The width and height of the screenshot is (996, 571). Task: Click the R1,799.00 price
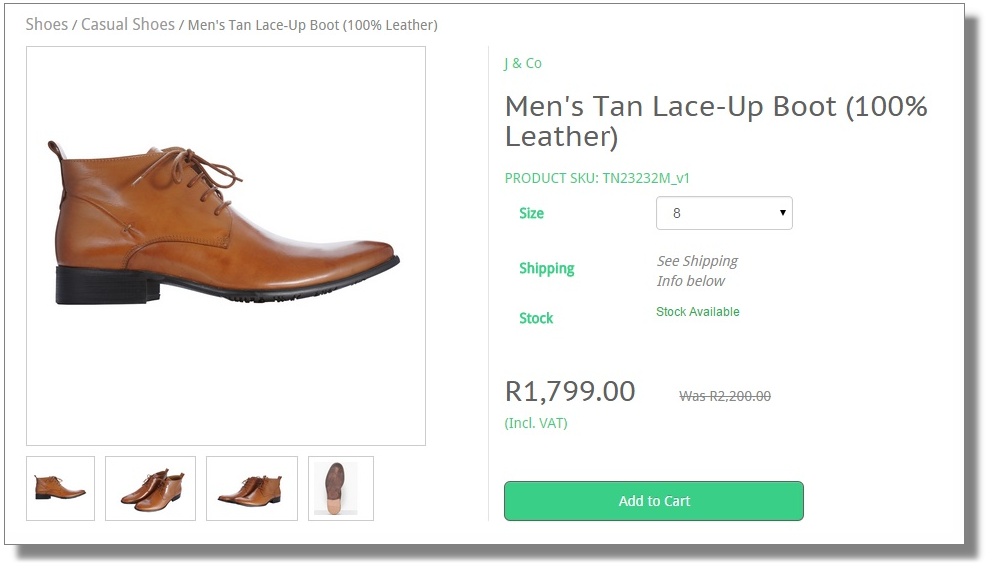coord(570,391)
